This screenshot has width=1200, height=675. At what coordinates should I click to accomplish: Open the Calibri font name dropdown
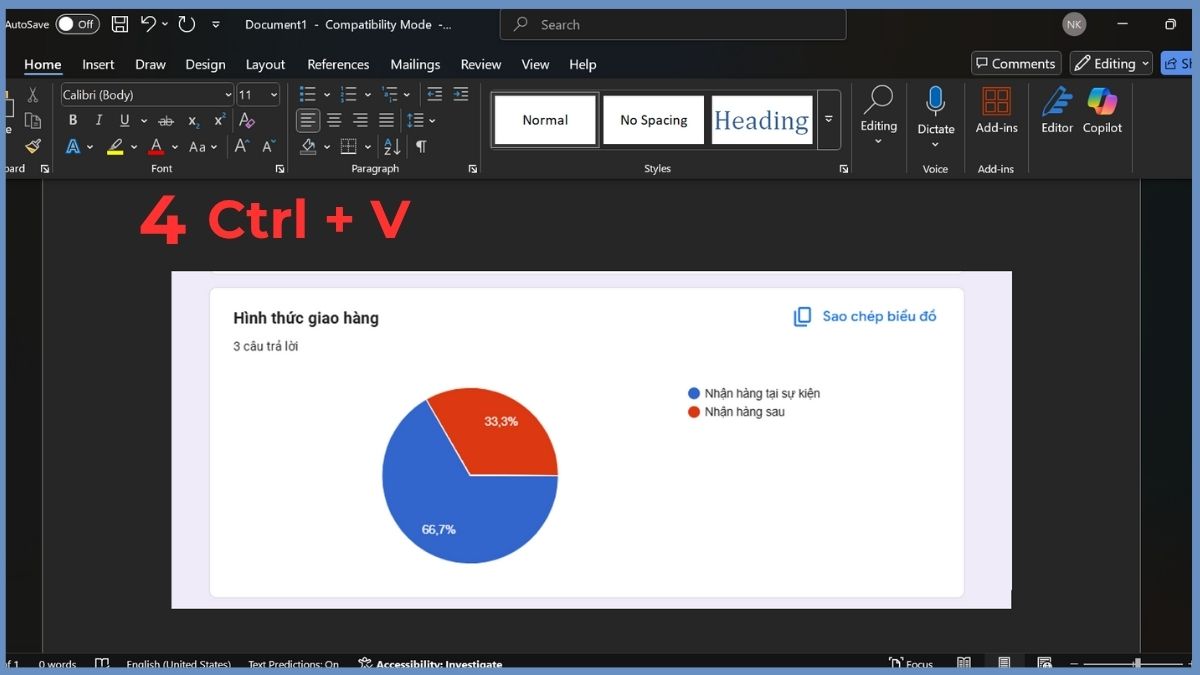229,94
